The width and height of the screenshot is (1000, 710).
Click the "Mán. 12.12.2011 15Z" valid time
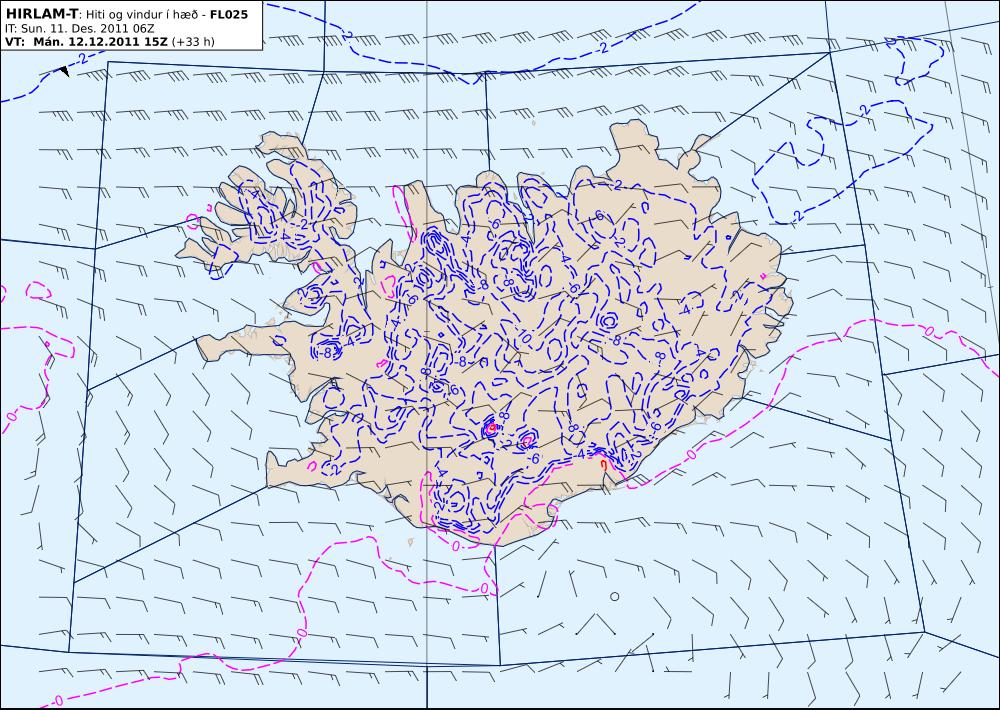click(x=100, y=42)
